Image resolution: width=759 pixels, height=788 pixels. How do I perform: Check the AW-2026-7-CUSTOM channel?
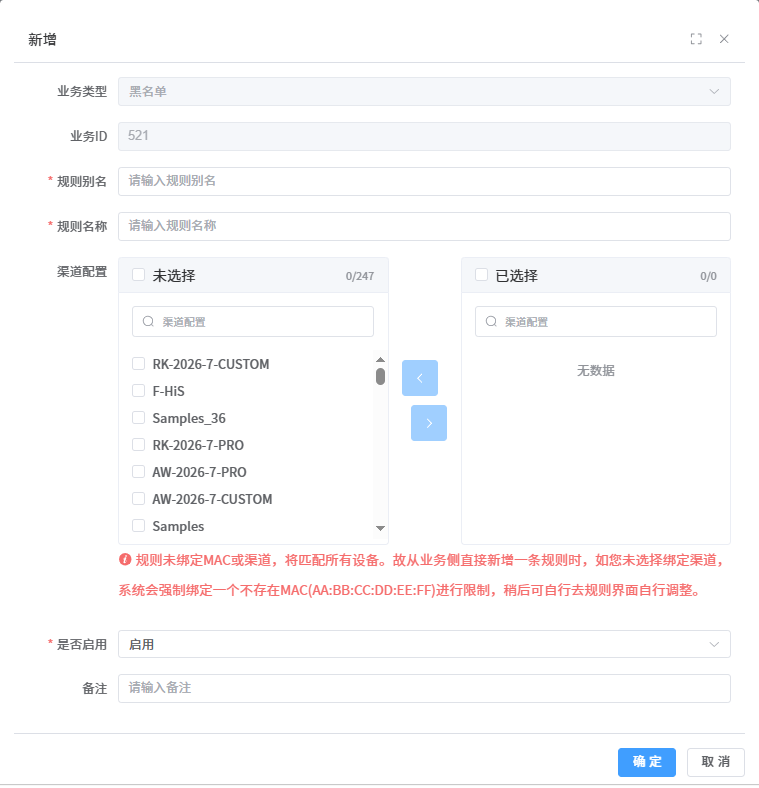[x=138, y=499]
